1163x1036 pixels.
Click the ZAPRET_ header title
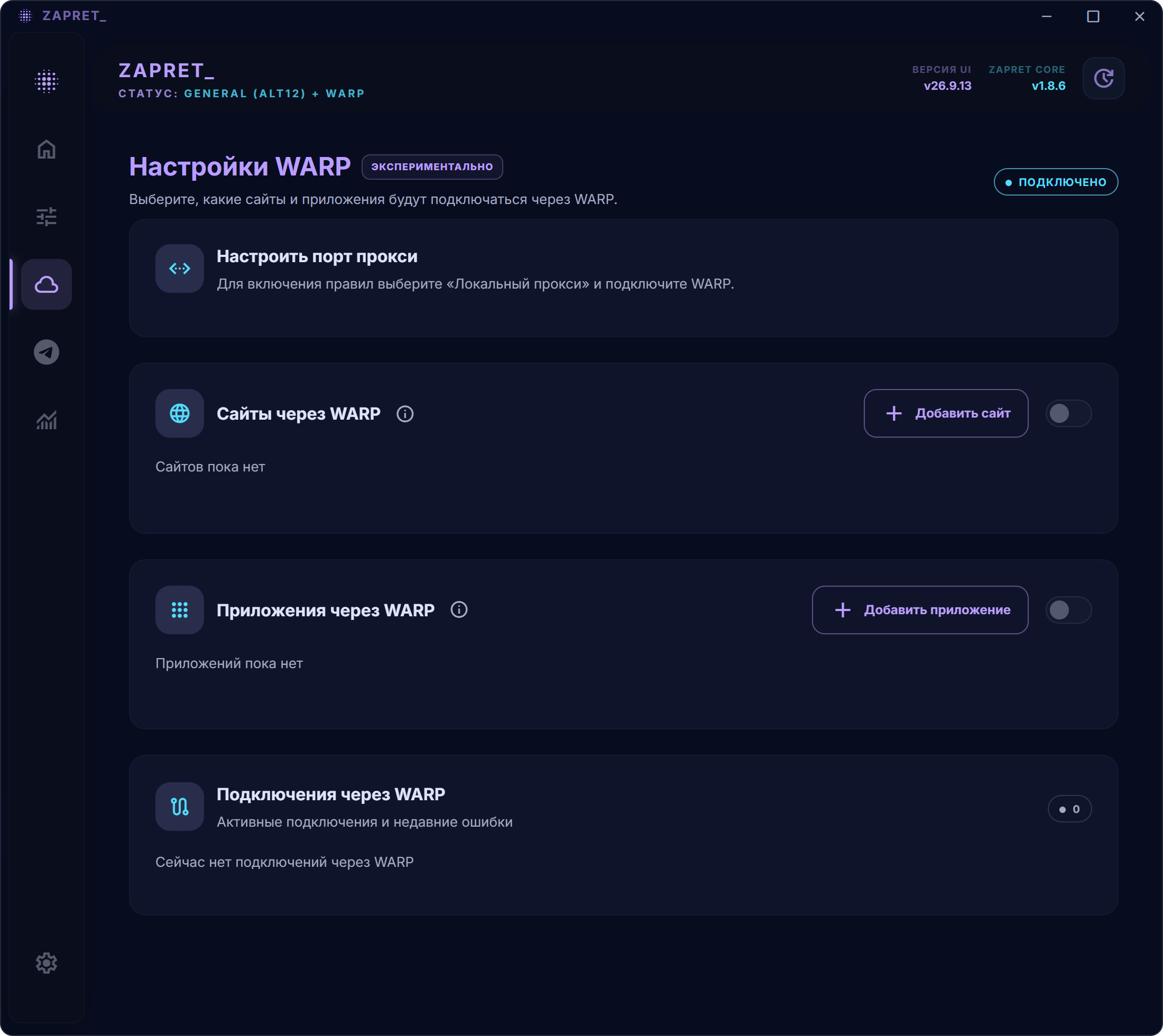coord(166,71)
